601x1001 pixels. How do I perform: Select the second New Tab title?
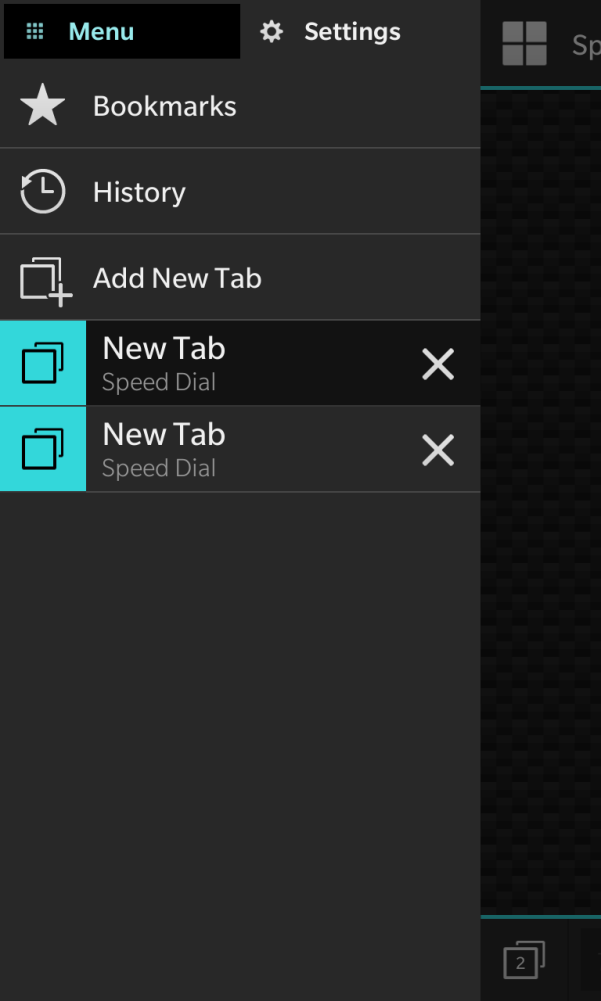tap(164, 435)
